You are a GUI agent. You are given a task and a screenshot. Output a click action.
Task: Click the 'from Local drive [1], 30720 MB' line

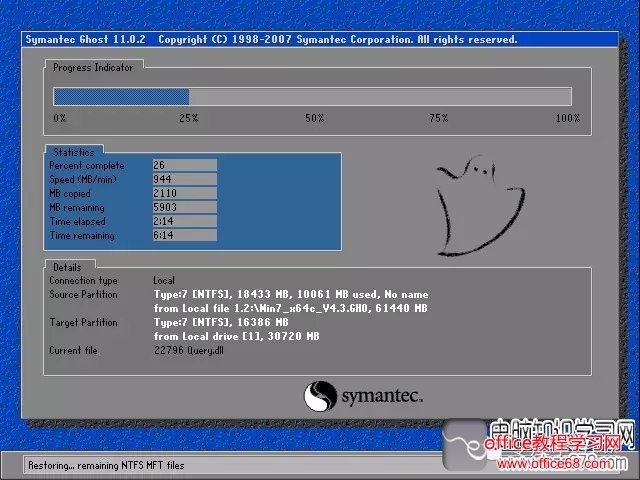tap(237, 336)
